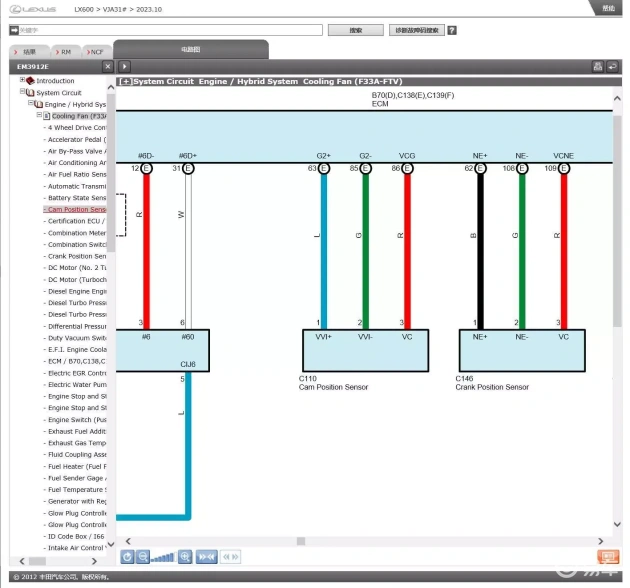Zoom in the wiring diagram
The image size is (630, 588).
(184, 557)
